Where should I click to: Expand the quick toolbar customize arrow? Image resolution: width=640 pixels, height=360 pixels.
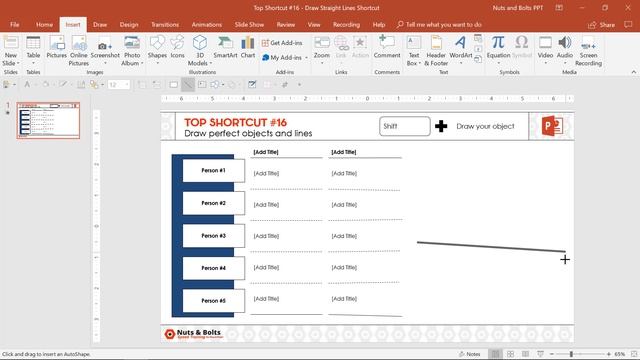(x=299, y=84)
